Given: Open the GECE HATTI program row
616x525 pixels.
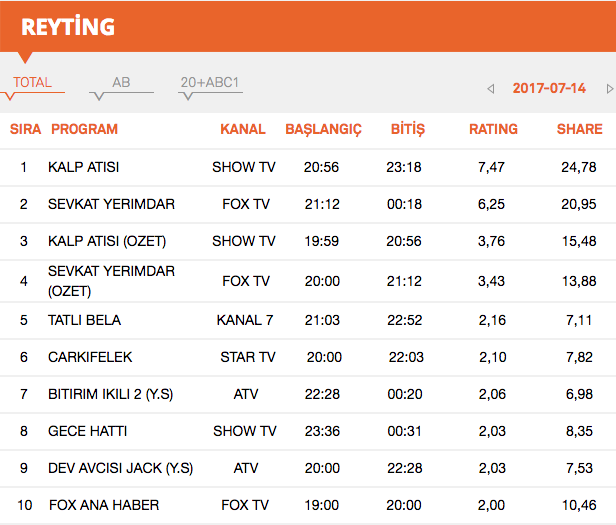Looking at the screenshot, I should tap(87, 431).
